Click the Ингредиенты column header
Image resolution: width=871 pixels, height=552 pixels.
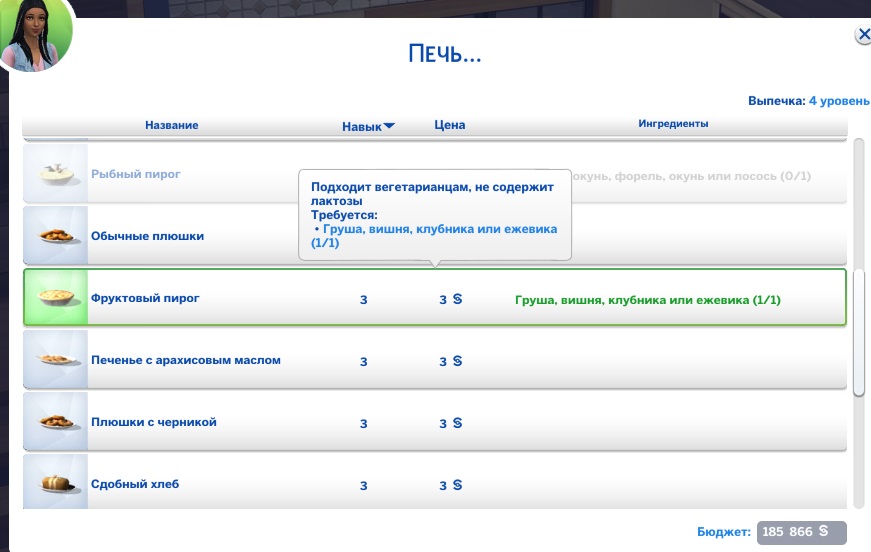(673, 124)
